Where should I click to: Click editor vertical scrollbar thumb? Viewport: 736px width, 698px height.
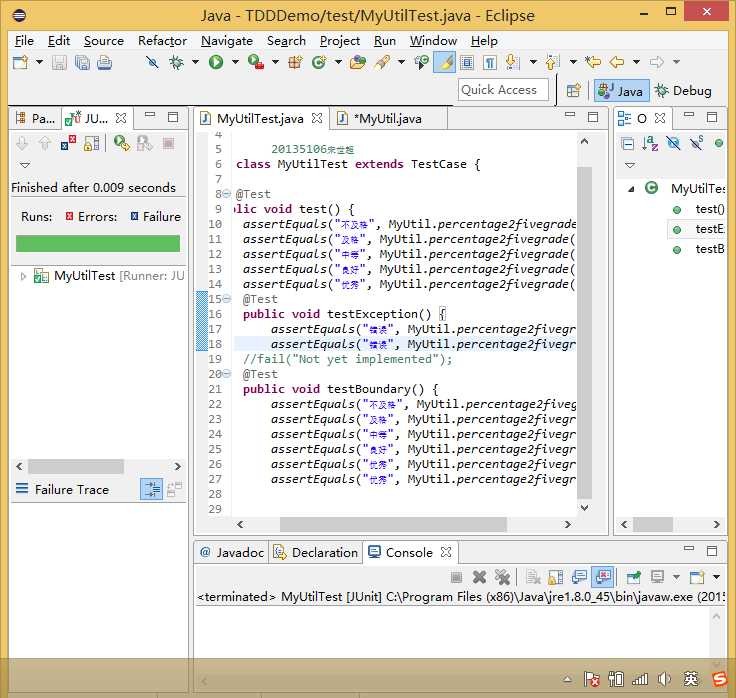pyautogui.click(x=584, y=332)
